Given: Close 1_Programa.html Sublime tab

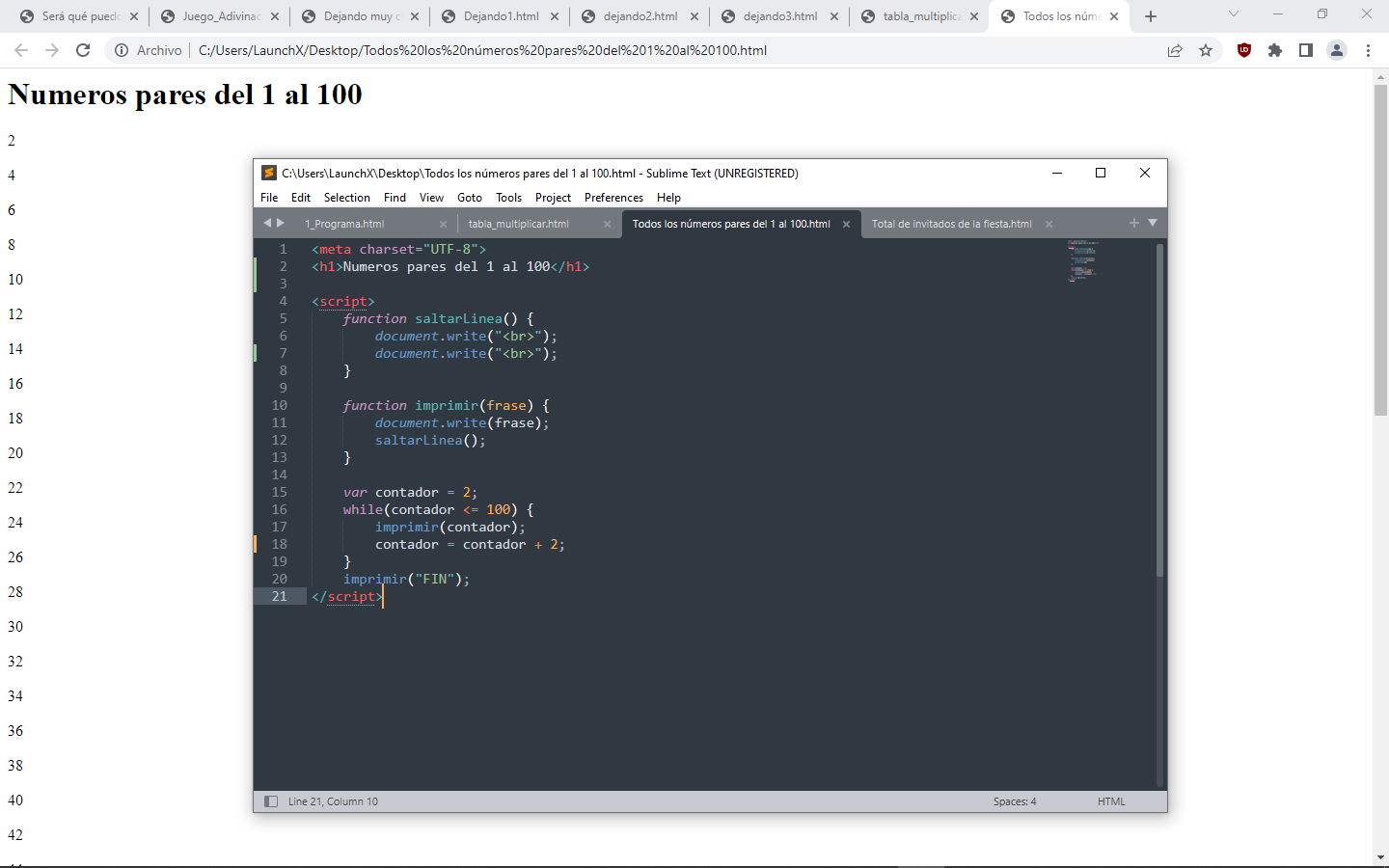Looking at the screenshot, I should click(x=443, y=224).
